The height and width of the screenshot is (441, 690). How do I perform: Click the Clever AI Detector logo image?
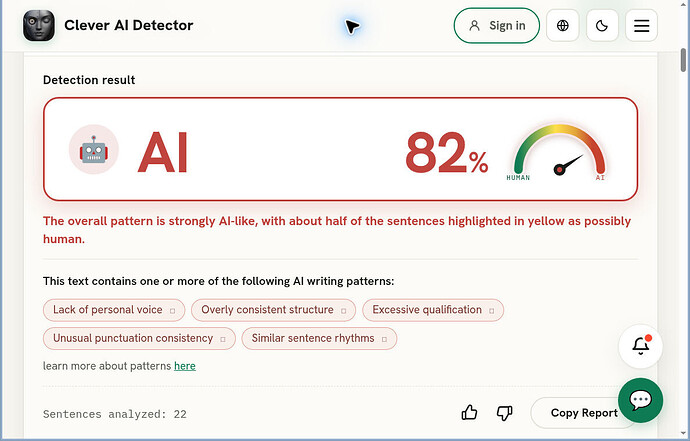(39, 26)
